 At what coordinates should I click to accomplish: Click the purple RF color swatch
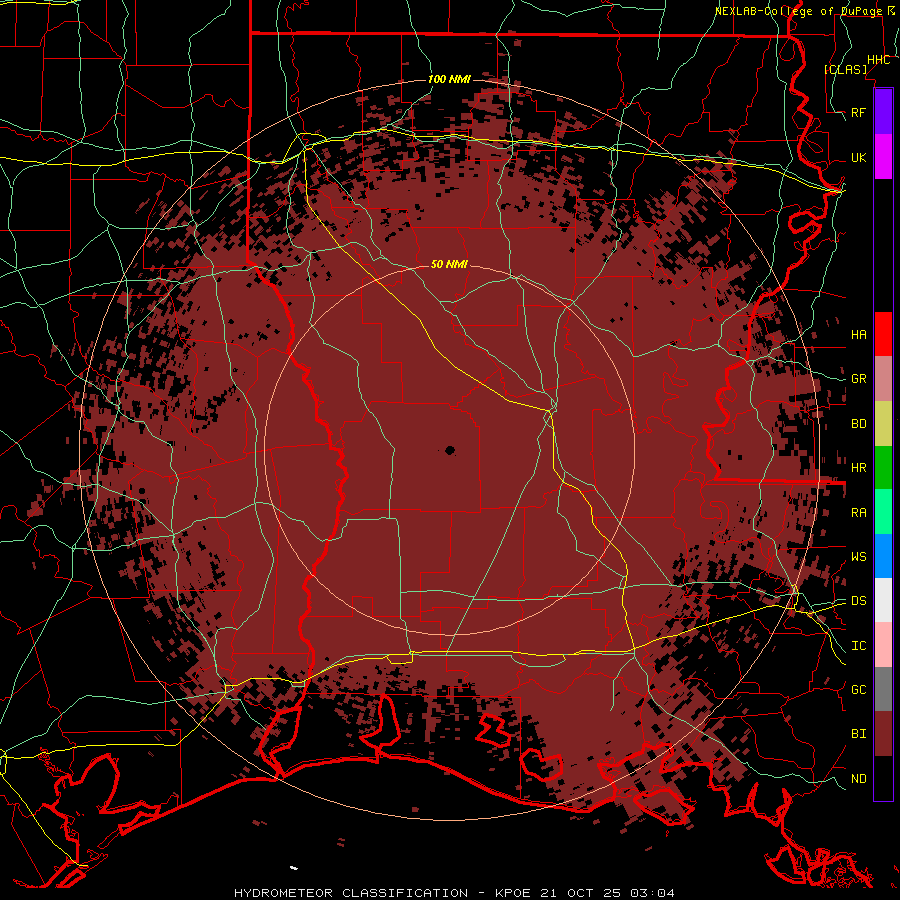click(883, 112)
